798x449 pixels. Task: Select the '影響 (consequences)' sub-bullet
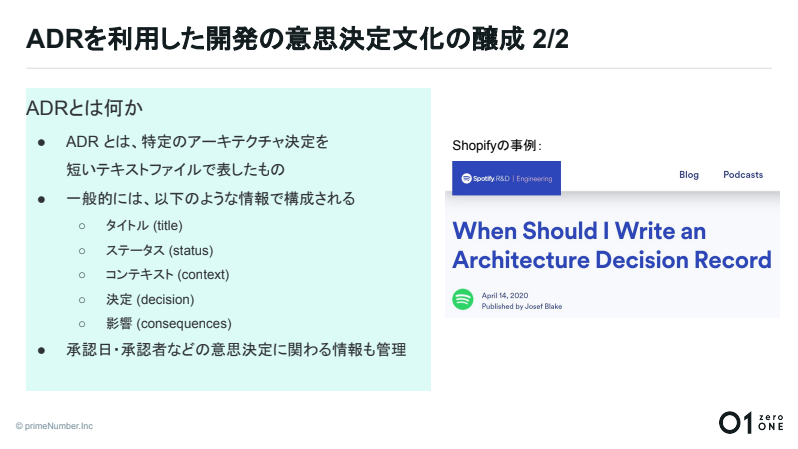[x=168, y=323]
